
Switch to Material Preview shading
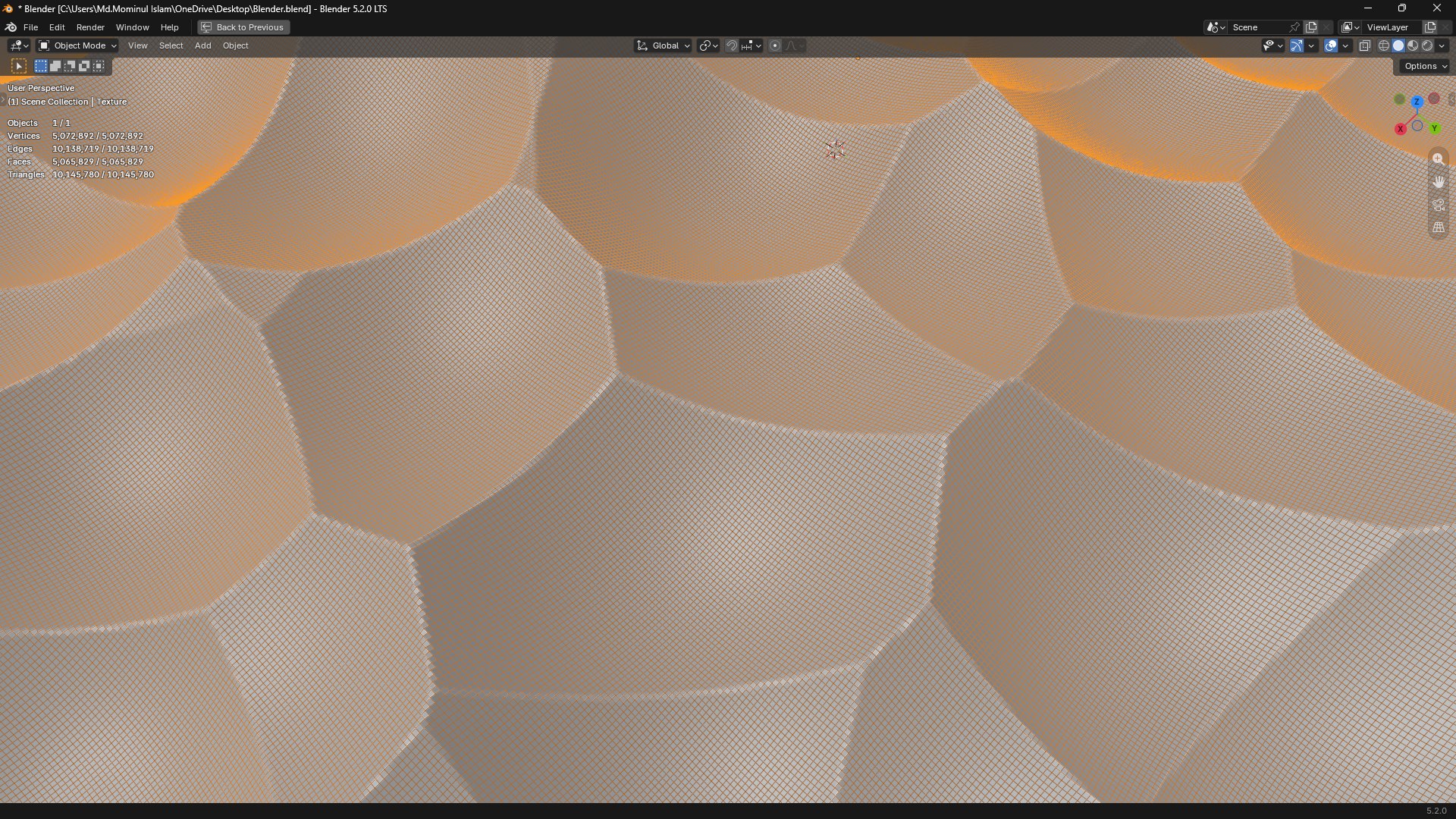pyautogui.click(x=1413, y=45)
